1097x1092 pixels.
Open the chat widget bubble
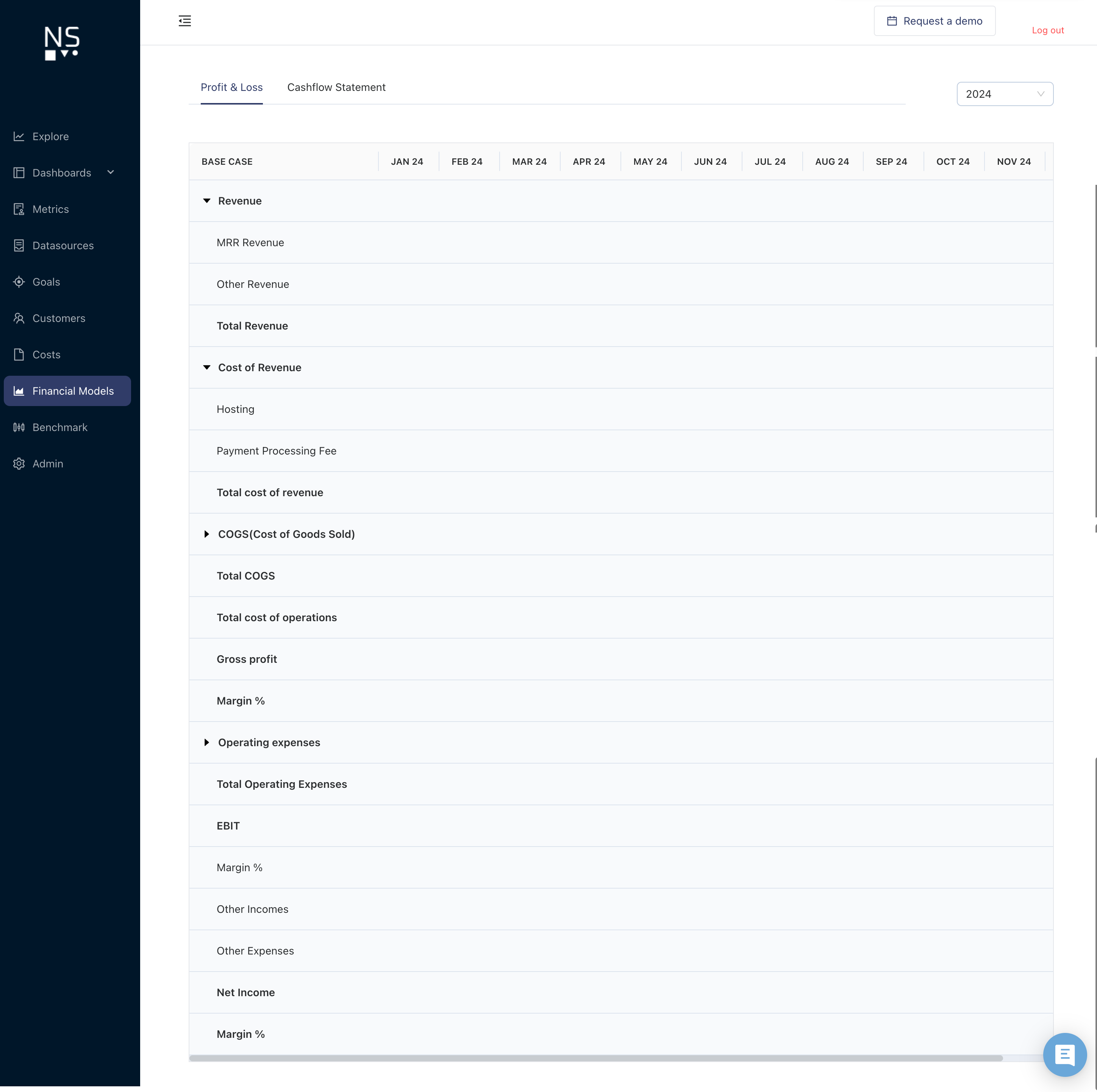tap(1065, 1055)
